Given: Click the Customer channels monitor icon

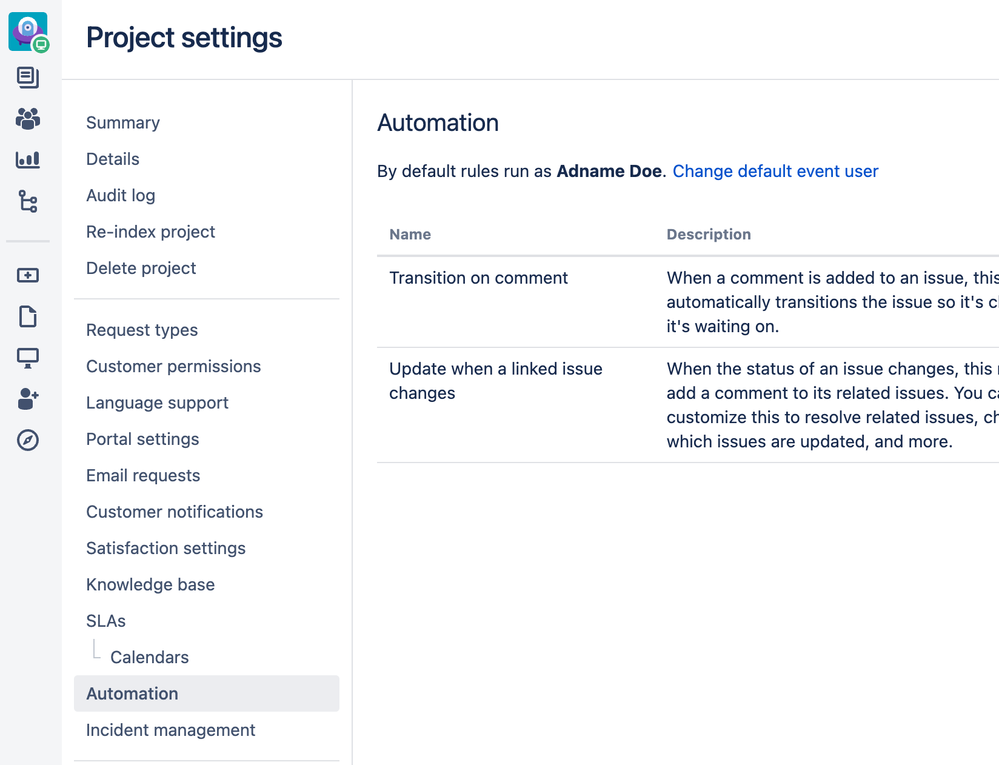Looking at the screenshot, I should click(x=28, y=358).
